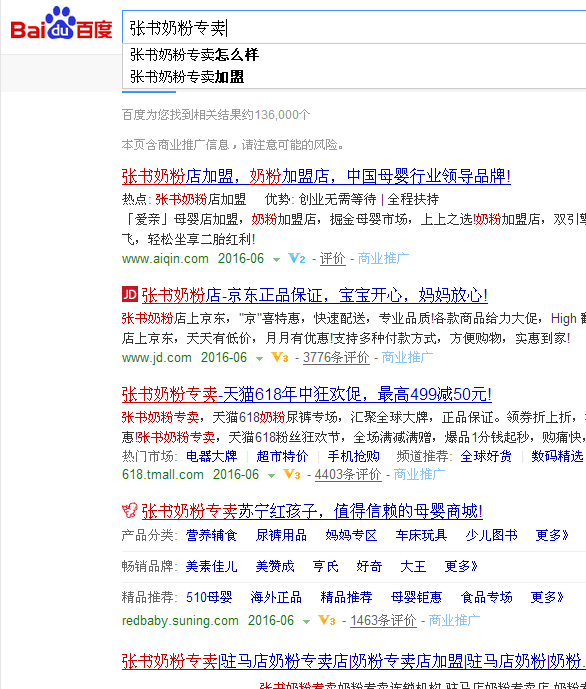Open 母婴钜惠 recommendation link
Image resolution: width=586 pixels, height=689 pixels.
coord(416,597)
